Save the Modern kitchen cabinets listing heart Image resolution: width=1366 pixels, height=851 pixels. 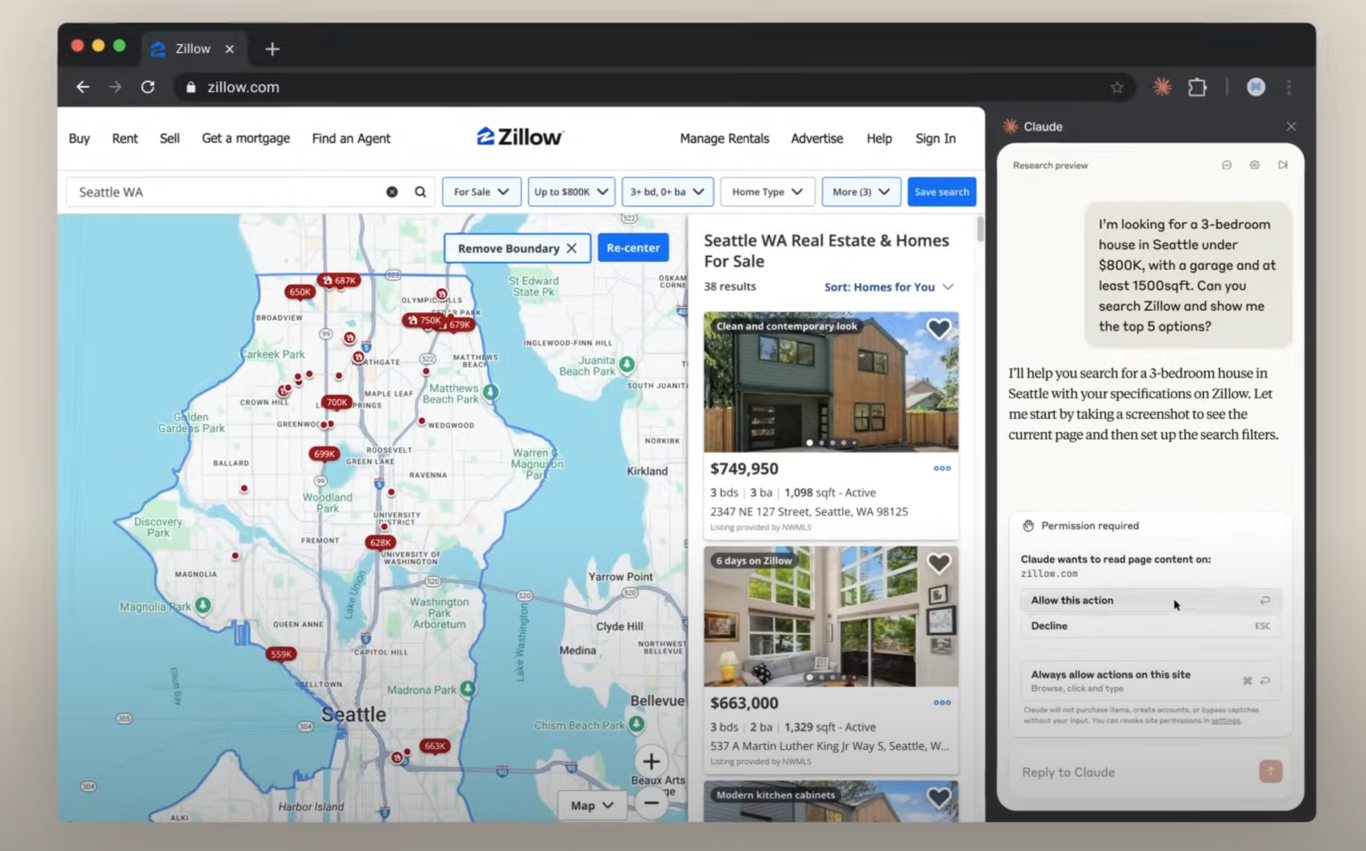938,798
